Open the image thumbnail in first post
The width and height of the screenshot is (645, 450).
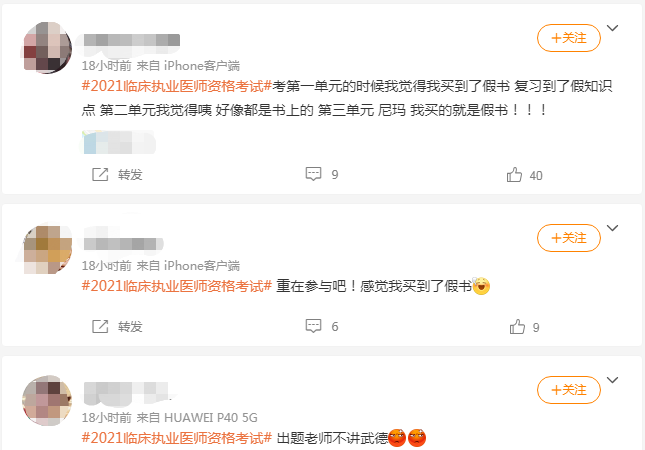(118, 142)
